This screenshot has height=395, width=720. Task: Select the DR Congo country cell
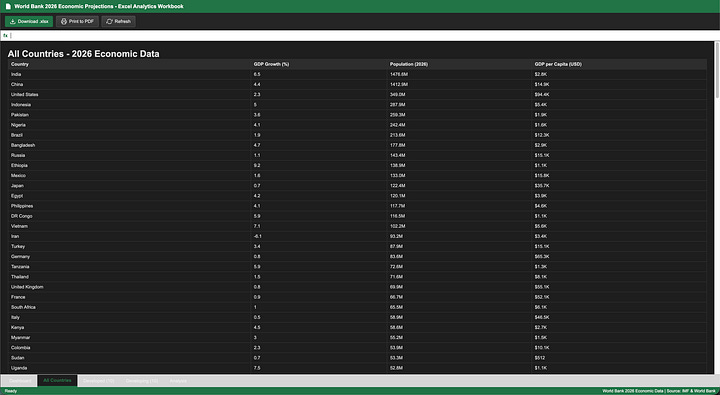[x=129, y=216]
